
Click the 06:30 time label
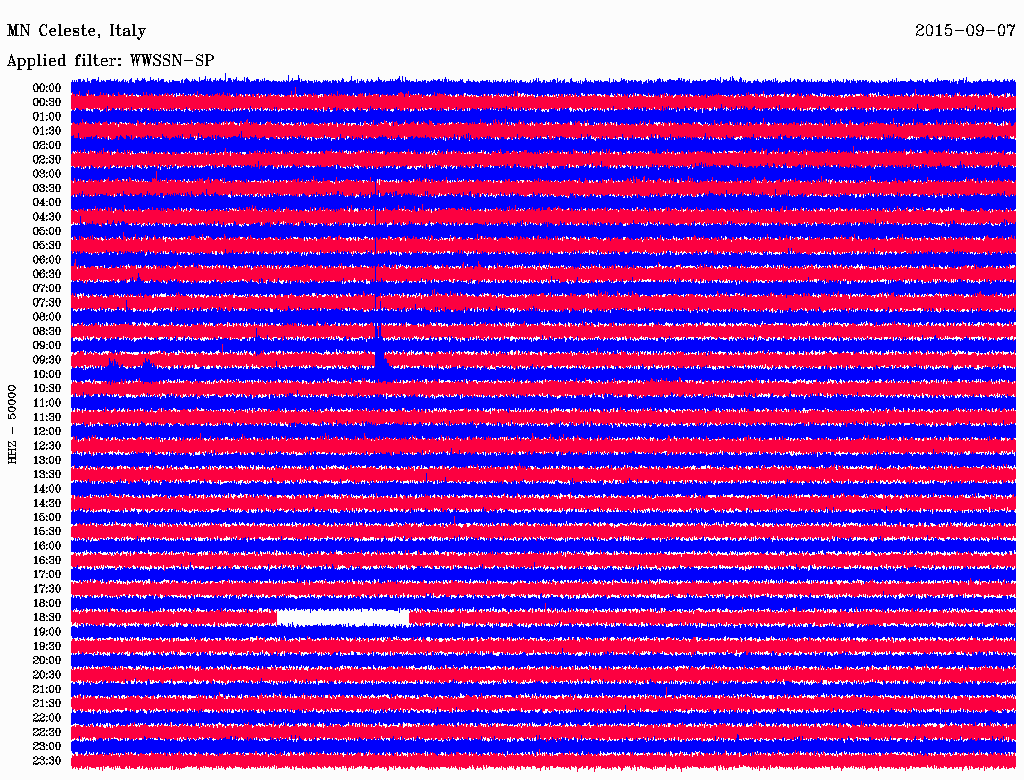47,274
